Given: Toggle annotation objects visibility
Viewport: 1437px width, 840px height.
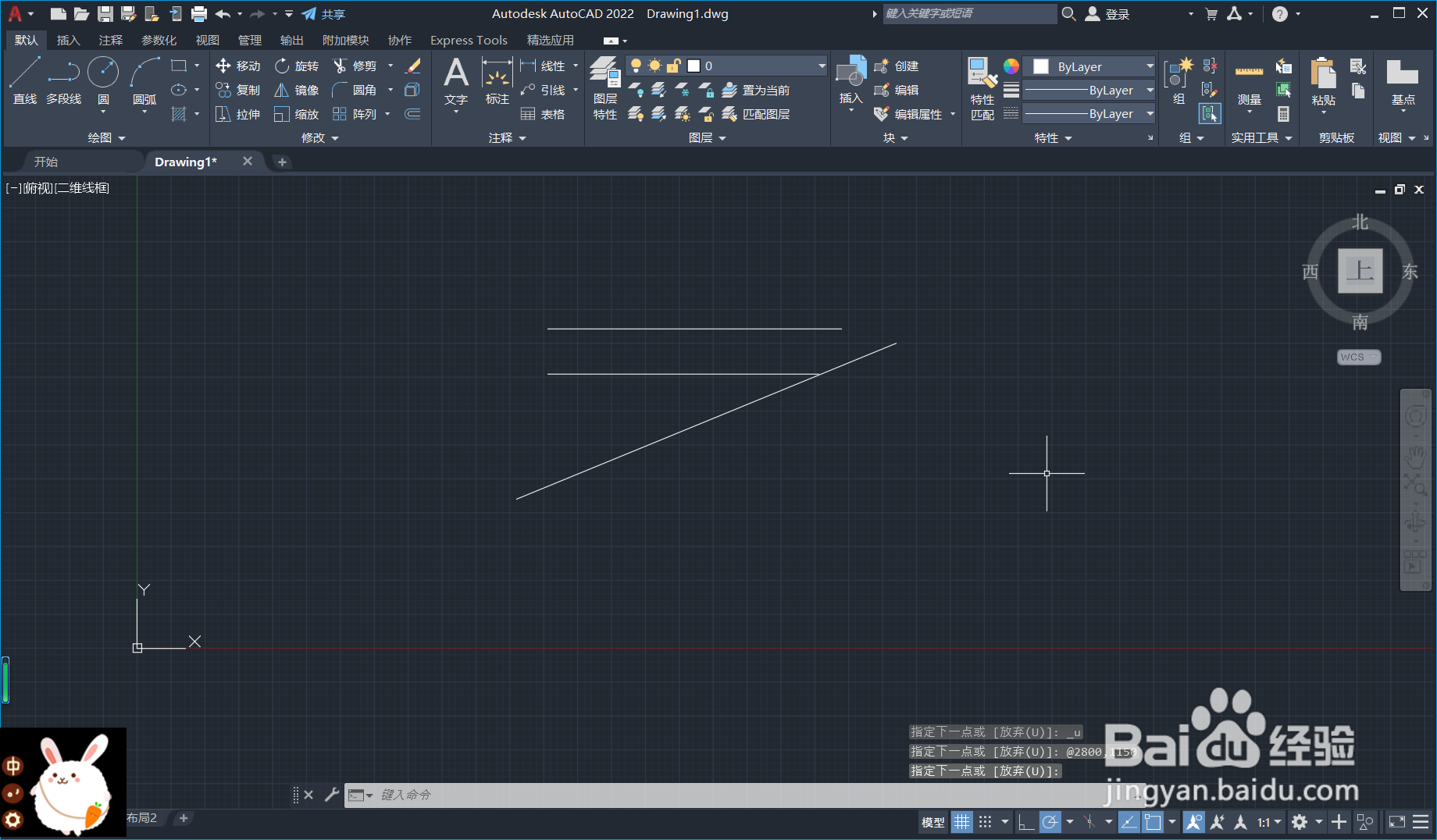Looking at the screenshot, I should pyautogui.click(x=1193, y=822).
